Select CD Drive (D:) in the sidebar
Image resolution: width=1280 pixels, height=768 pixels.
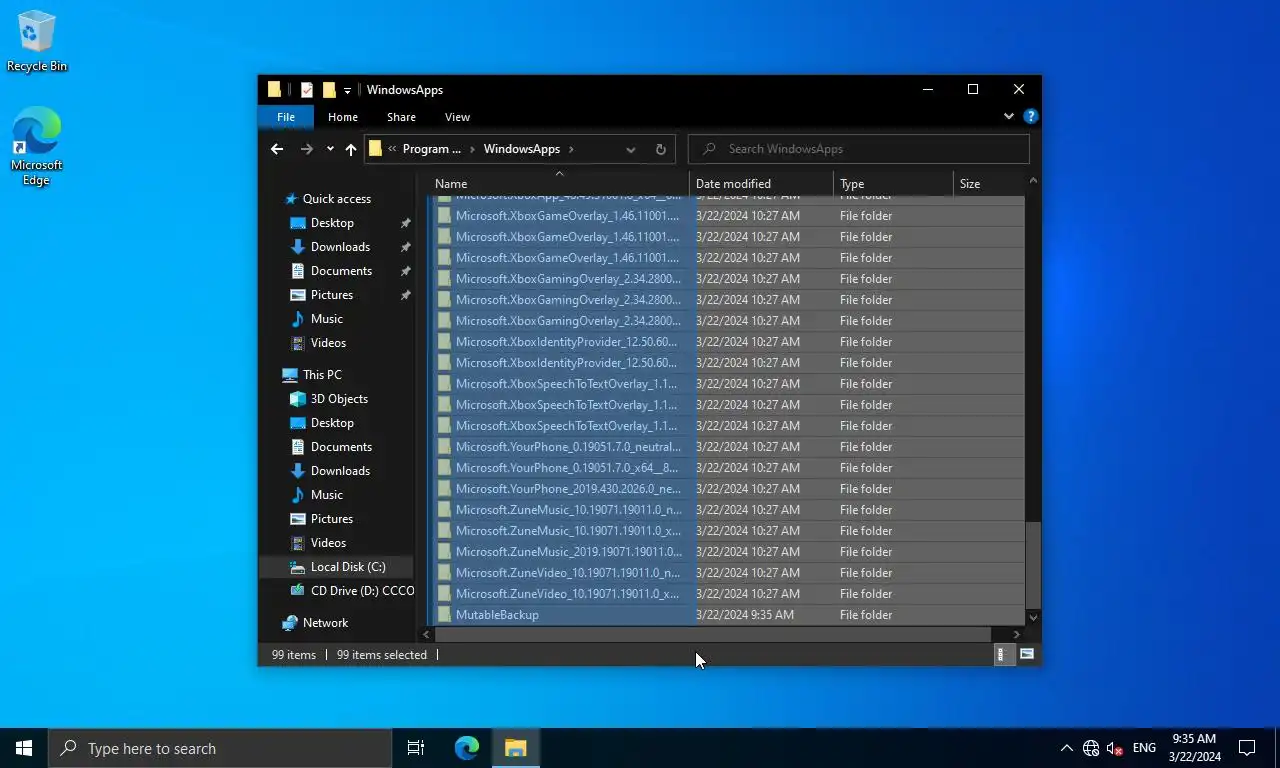pyautogui.click(x=351, y=591)
